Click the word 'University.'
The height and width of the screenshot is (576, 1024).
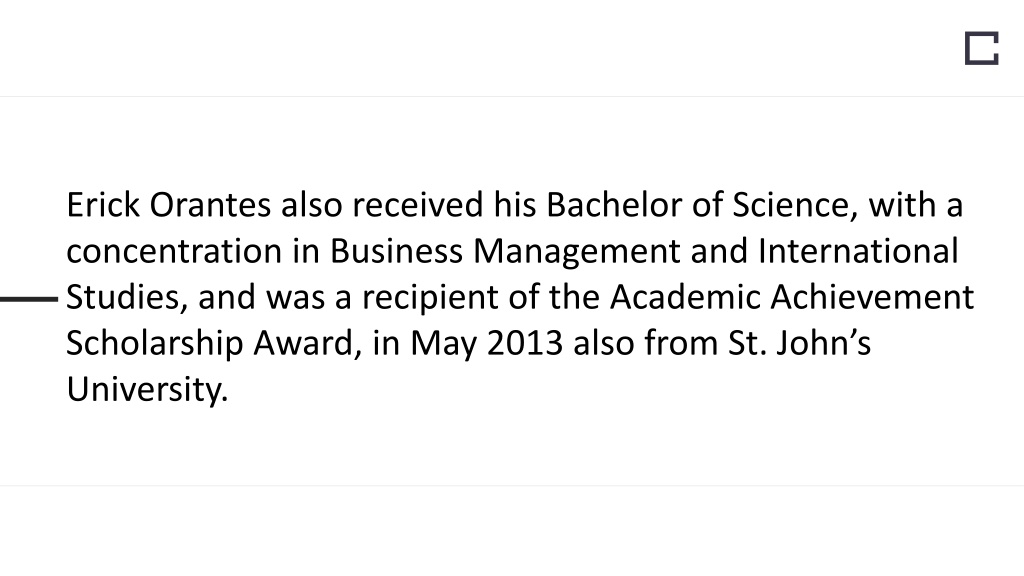point(148,390)
